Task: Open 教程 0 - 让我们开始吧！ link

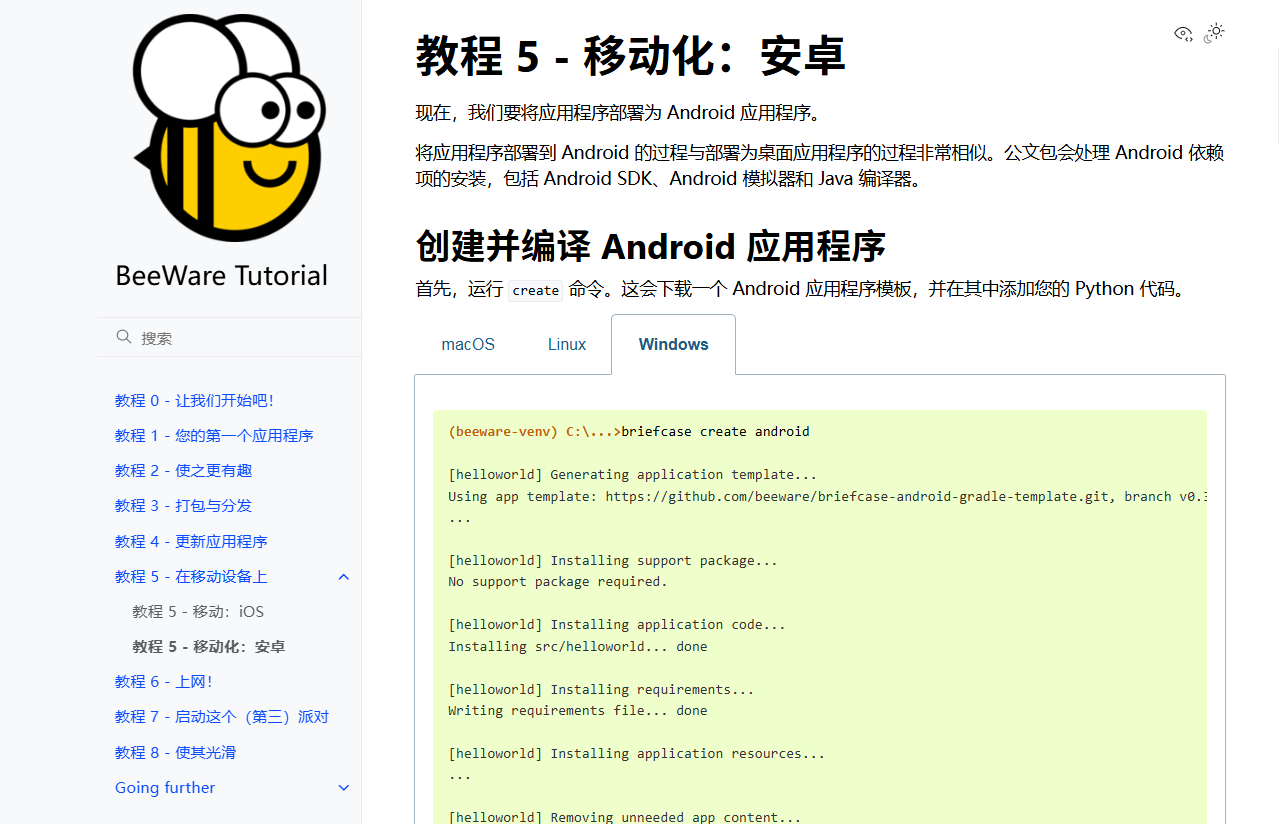Action: tap(194, 401)
